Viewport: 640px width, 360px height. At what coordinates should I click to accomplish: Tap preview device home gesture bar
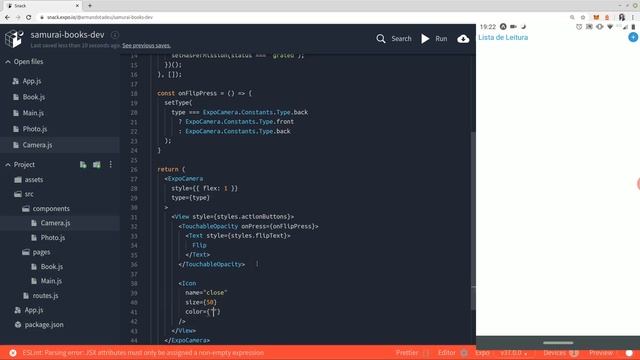click(558, 343)
